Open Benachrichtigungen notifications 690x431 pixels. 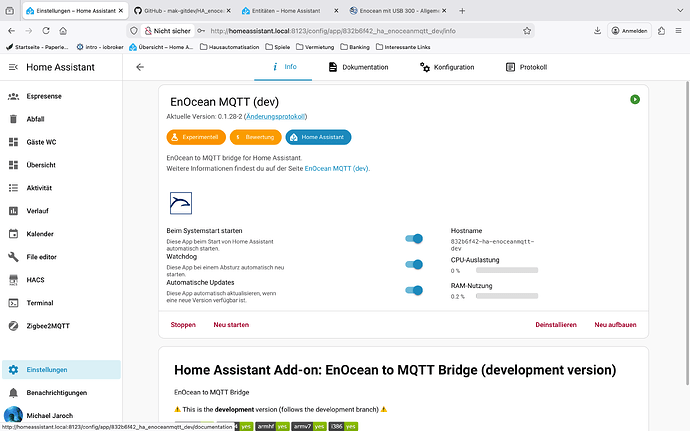61,393
